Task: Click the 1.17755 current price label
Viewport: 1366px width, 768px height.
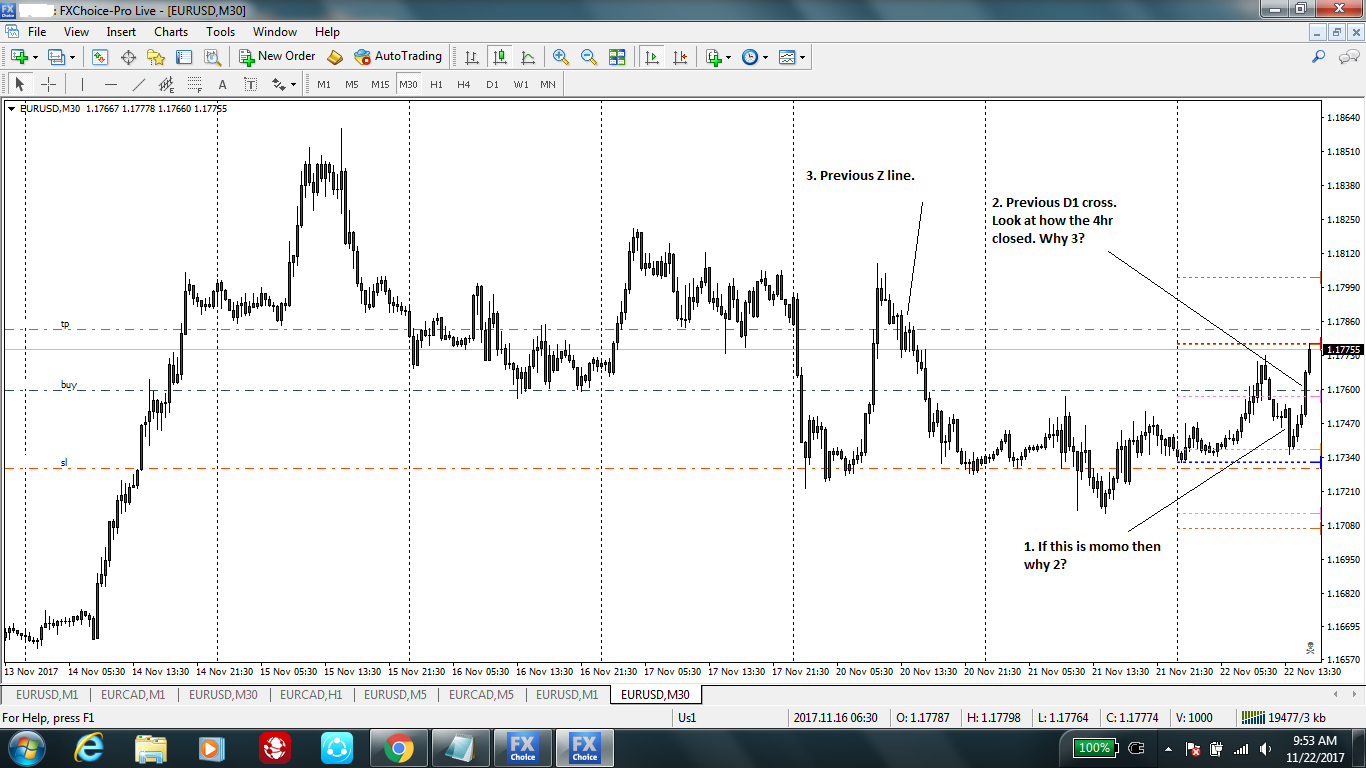Action: point(1343,350)
